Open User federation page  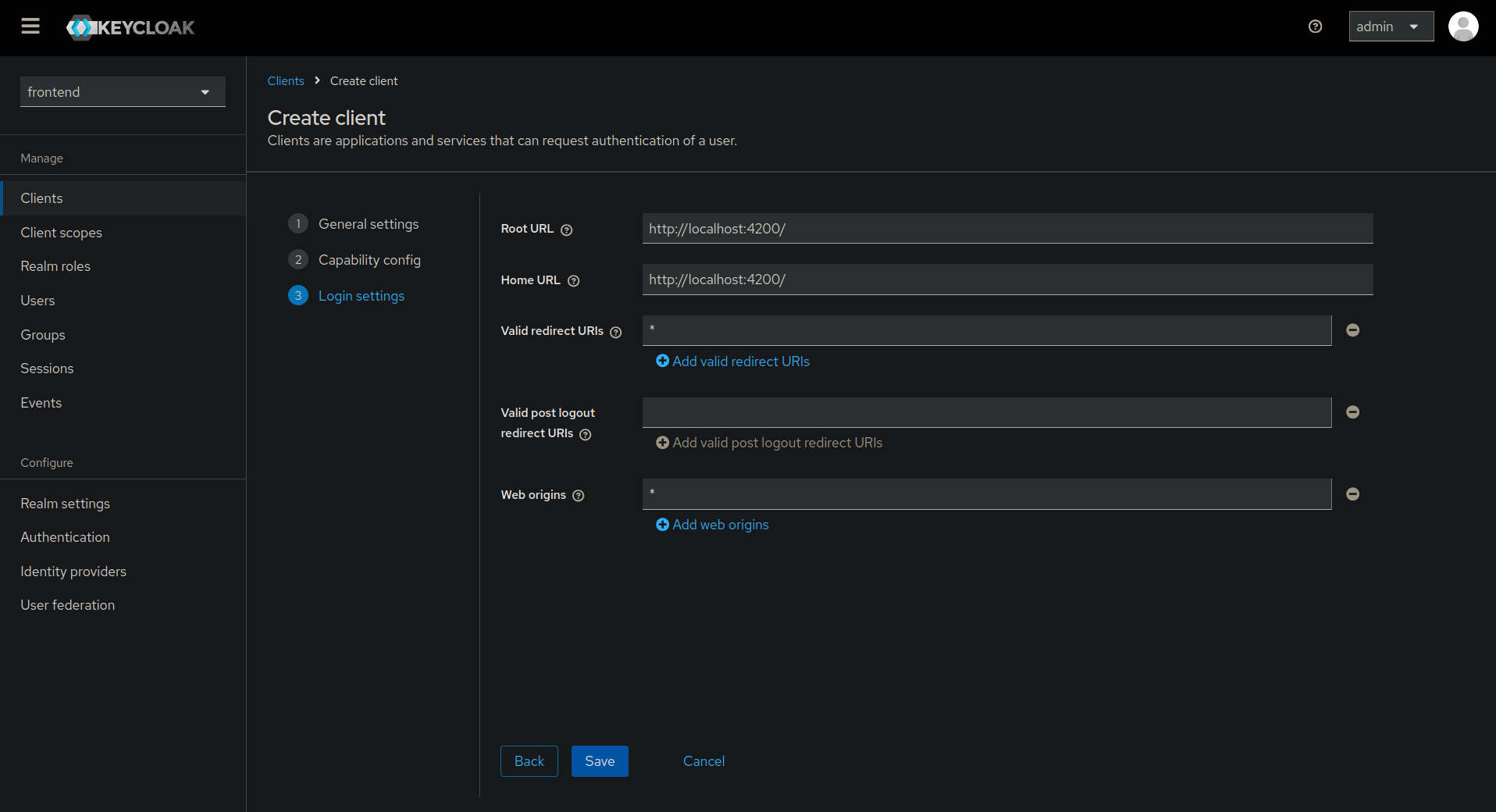(123, 605)
